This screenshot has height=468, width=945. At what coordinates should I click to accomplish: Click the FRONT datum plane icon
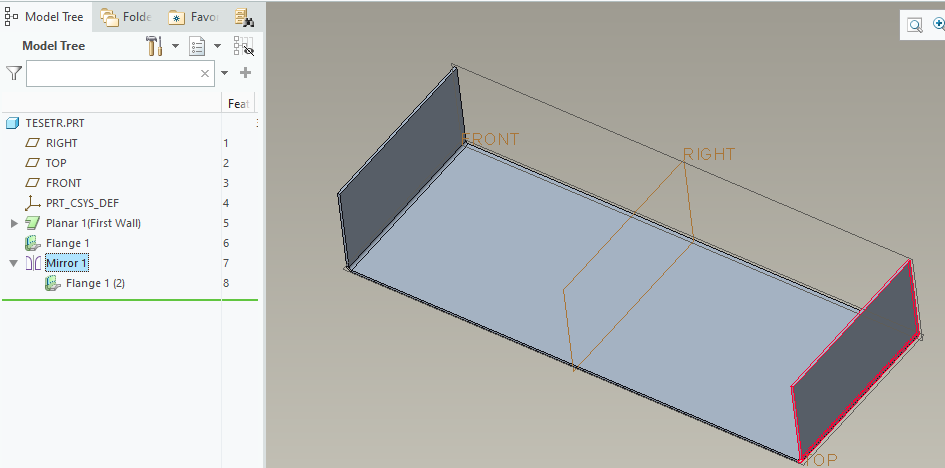click(32, 183)
